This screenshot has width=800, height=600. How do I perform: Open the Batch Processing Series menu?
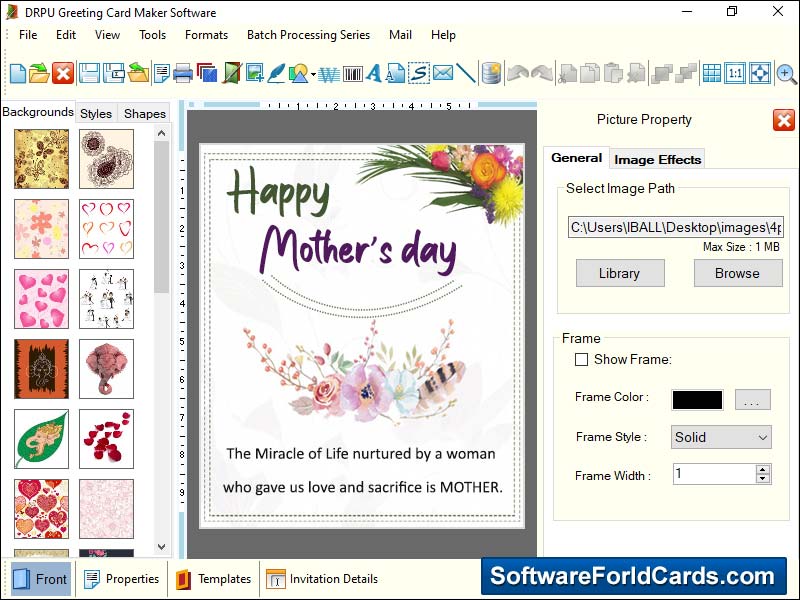tap(308, 34)
